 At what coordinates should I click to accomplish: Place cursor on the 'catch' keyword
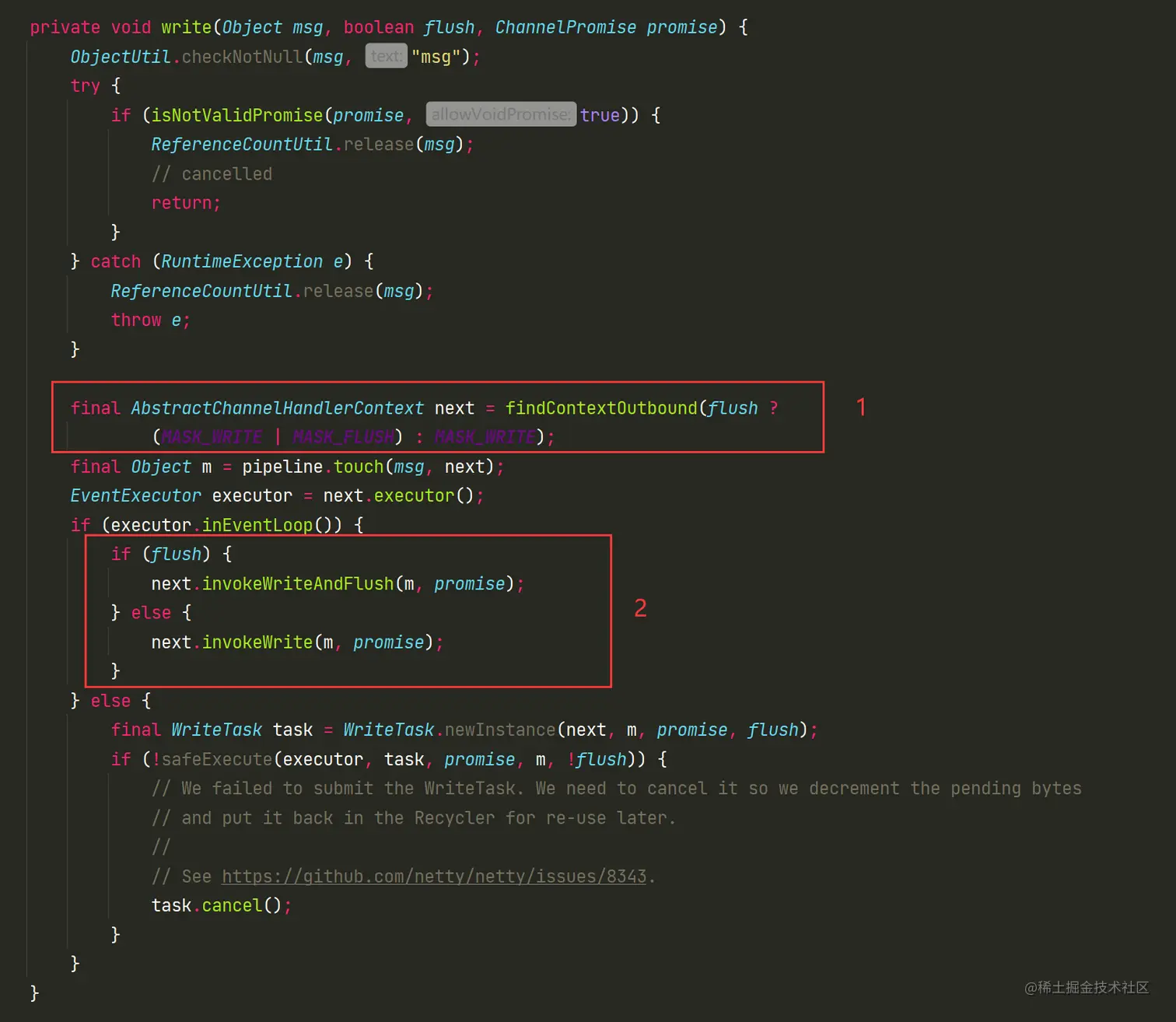point(116,261)
